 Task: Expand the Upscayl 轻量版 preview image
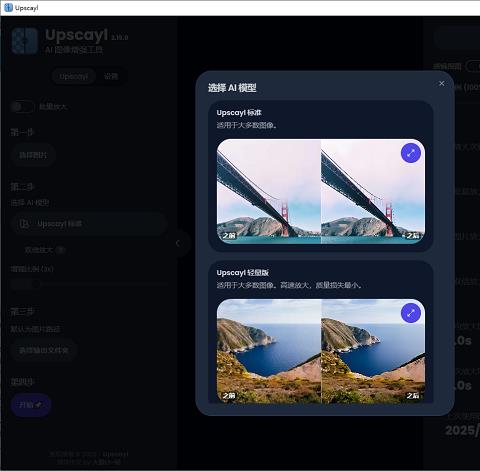pos(411,313)
